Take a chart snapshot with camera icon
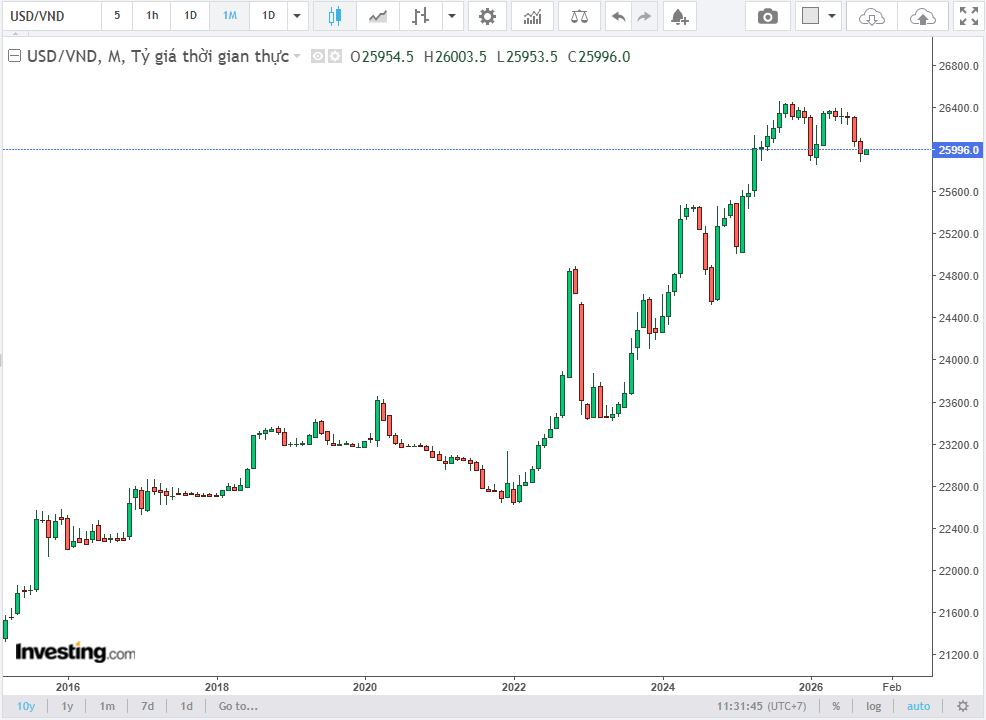Screen dimensions: 986x720 pyautogui.click(x=767, y=16)
